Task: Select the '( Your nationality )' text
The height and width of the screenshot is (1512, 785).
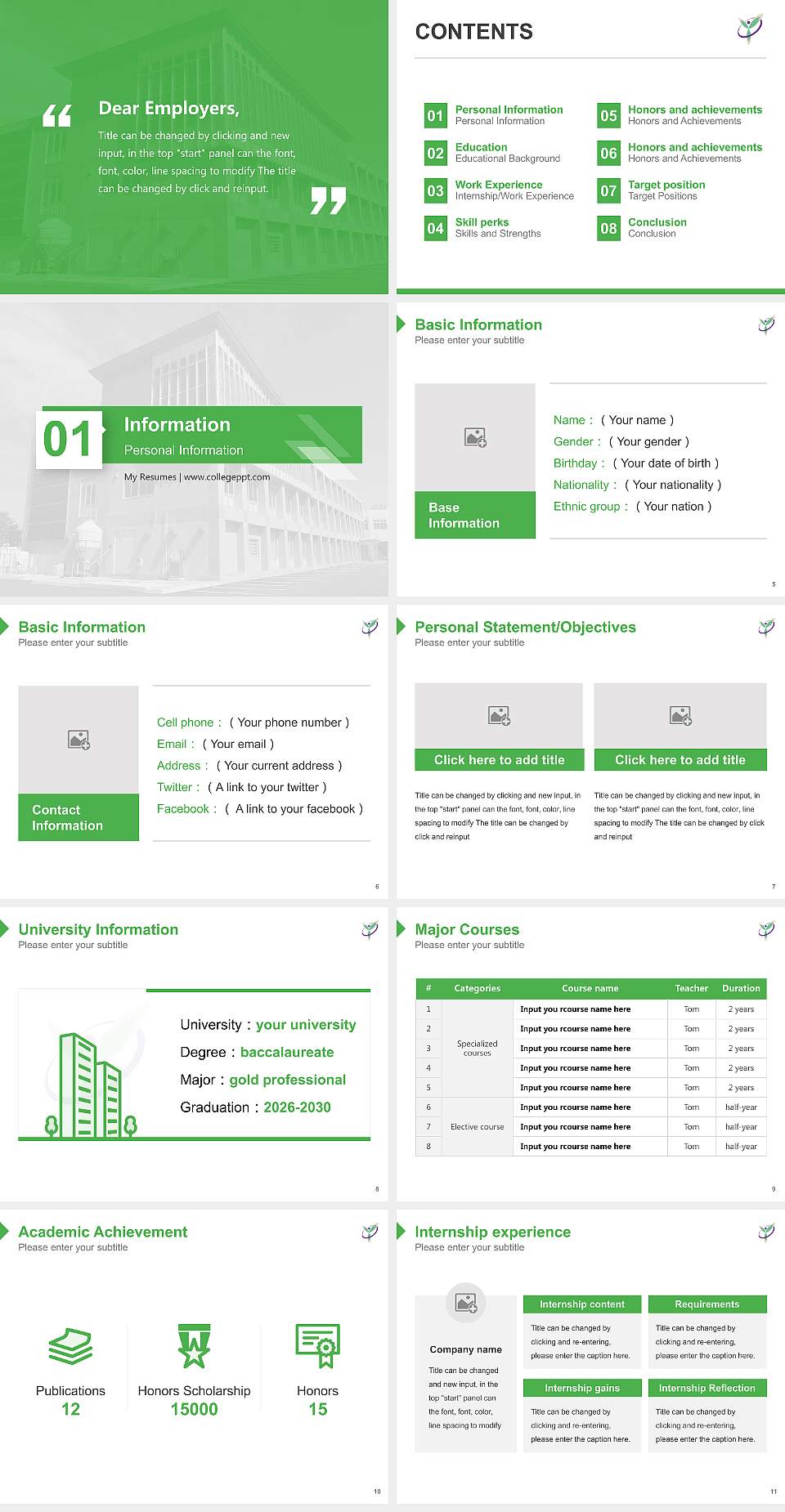Action: click(672, 485)
